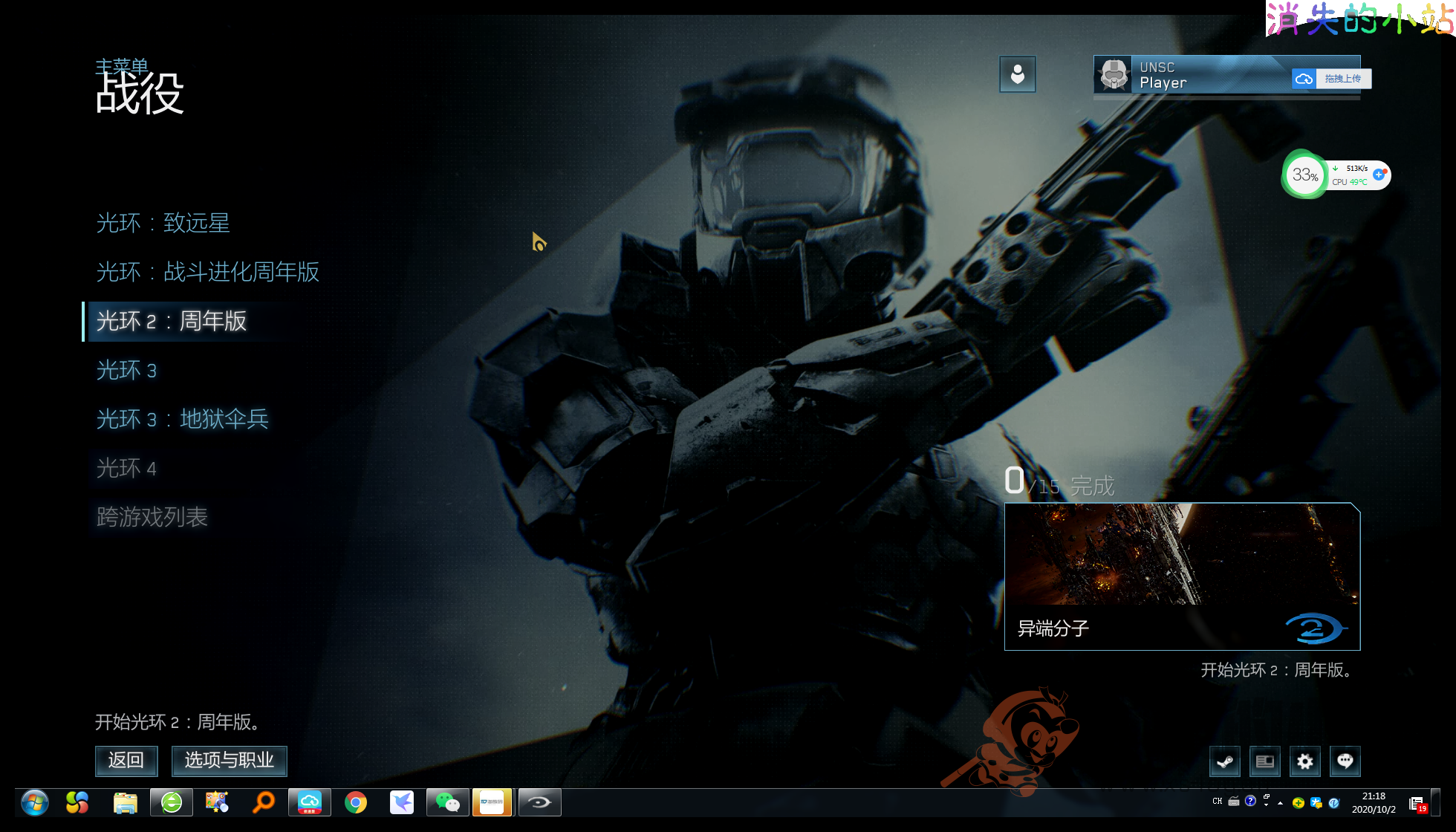Click 开始光环 2：周年版 under the mission card
1456x832 pixels.
(x=1278, y=670)
